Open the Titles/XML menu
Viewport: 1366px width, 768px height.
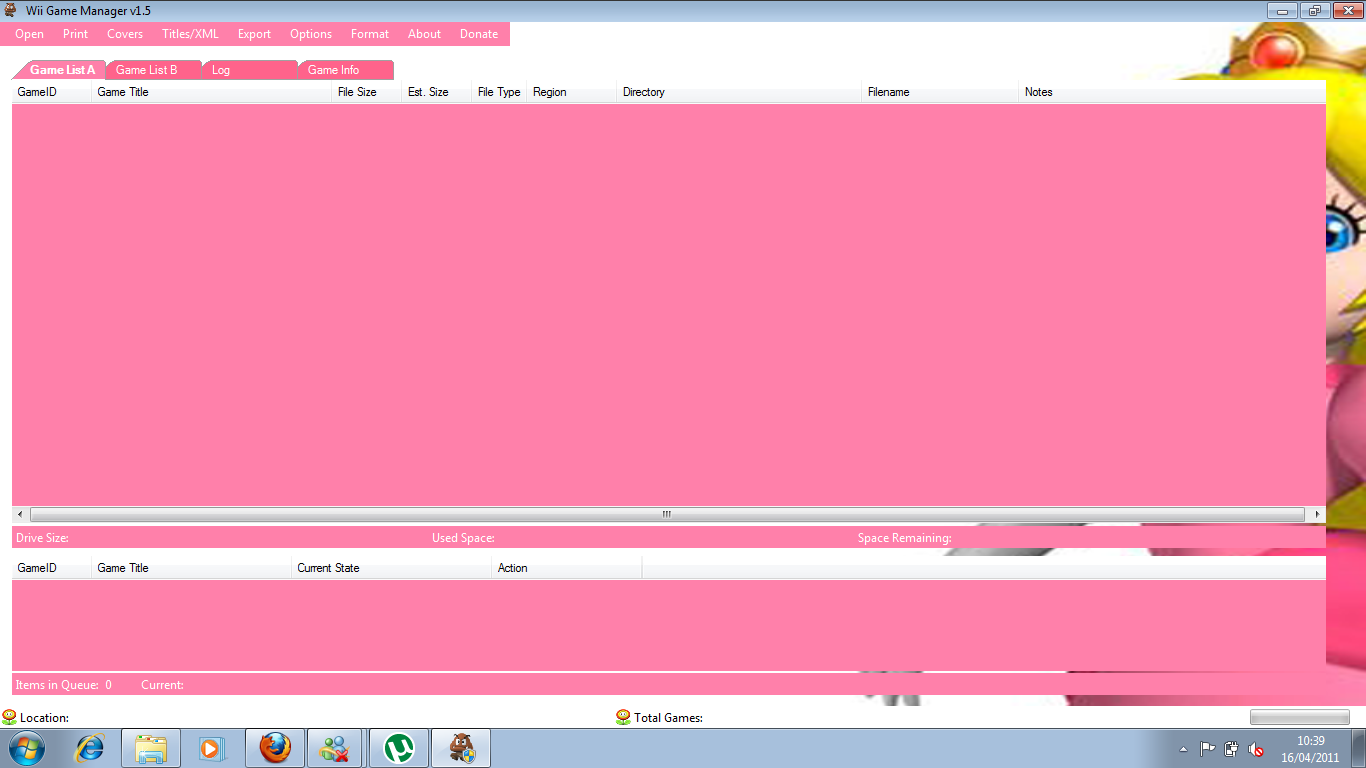pos(190,34)
